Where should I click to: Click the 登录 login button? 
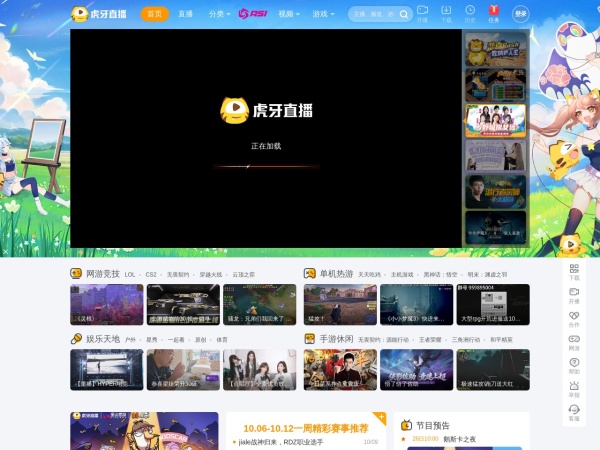(521, 14)
